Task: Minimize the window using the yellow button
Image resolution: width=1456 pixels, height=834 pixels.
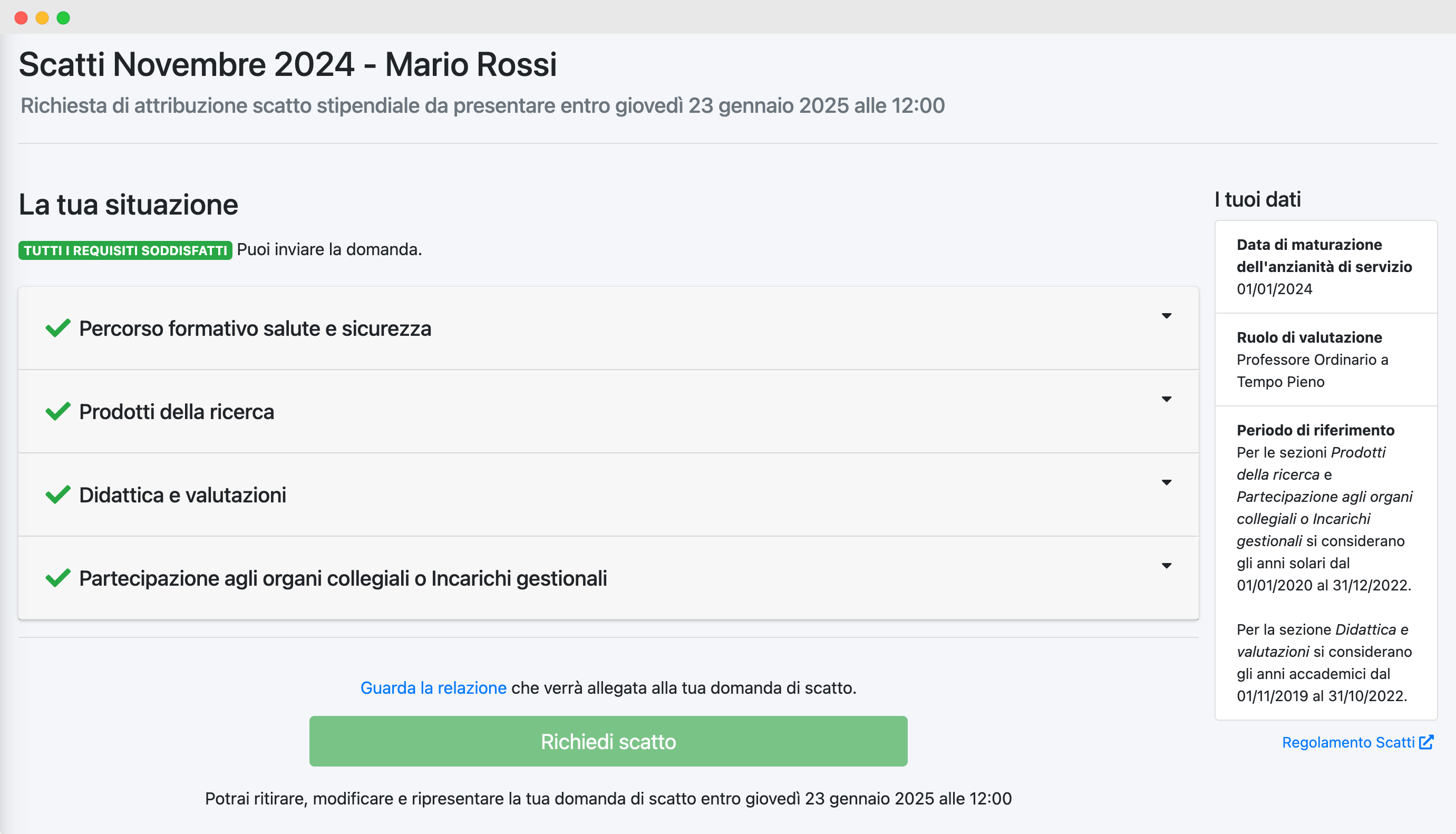Action: pos(42,18)
